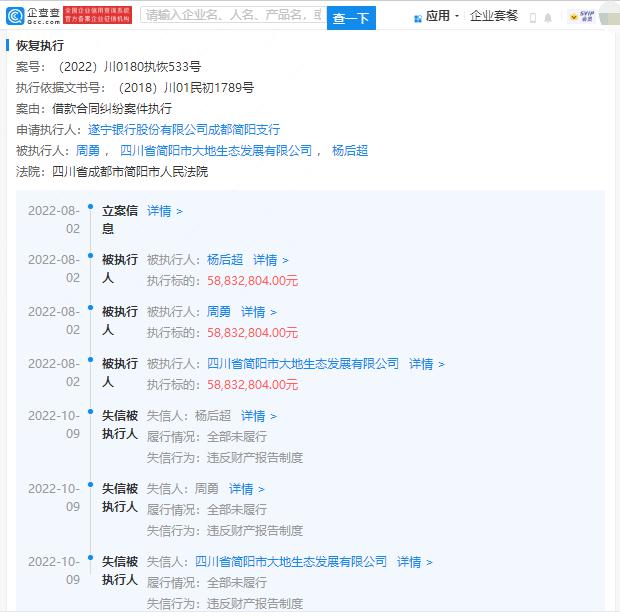Open 详情 beside 被执行人 四川省简阳市大地生态发展有限公司

pyautogui.click(x=426, y=364)
